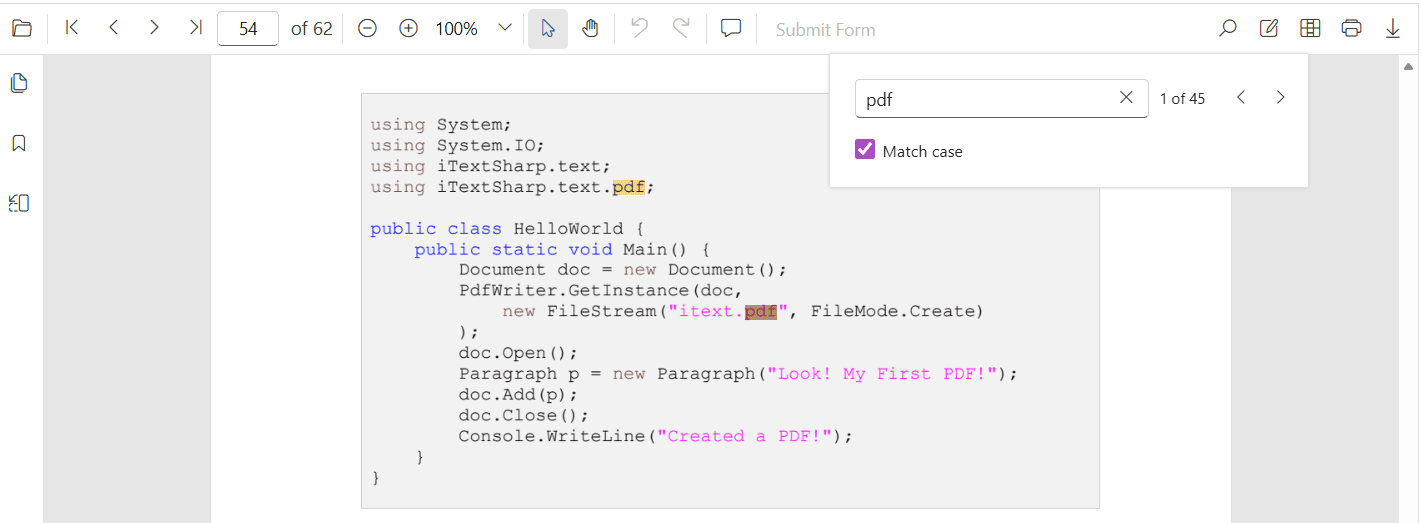Uncheck the Match case checkbox

[x=865, y=150]
